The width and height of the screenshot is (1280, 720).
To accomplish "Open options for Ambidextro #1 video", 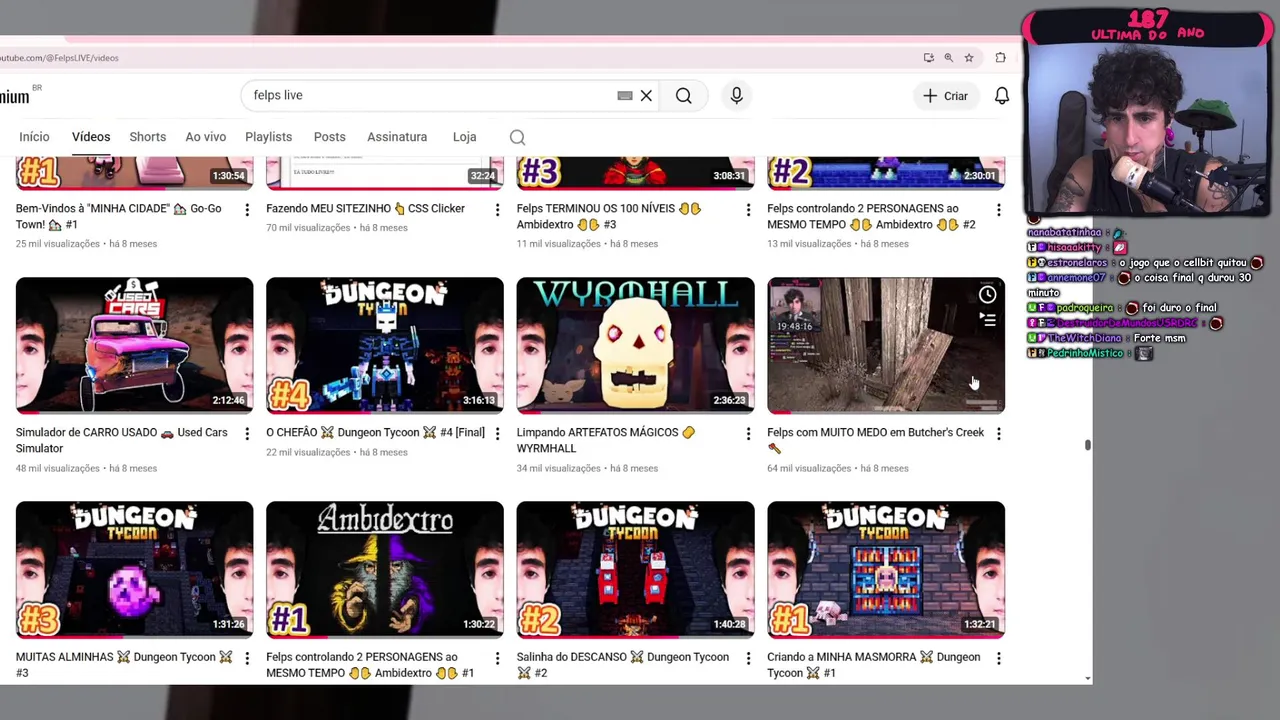I will [x=497, y=658].
